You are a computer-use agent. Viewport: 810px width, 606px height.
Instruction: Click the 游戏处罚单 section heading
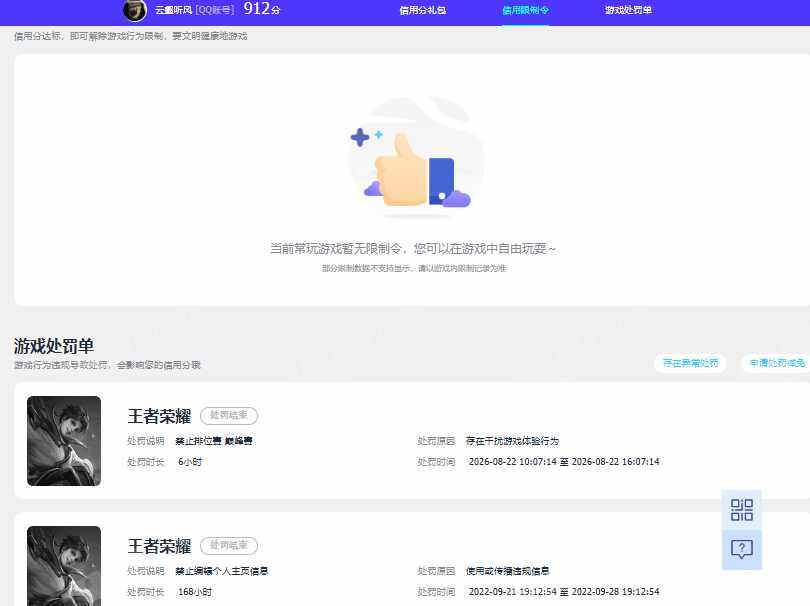coord(54,346)
